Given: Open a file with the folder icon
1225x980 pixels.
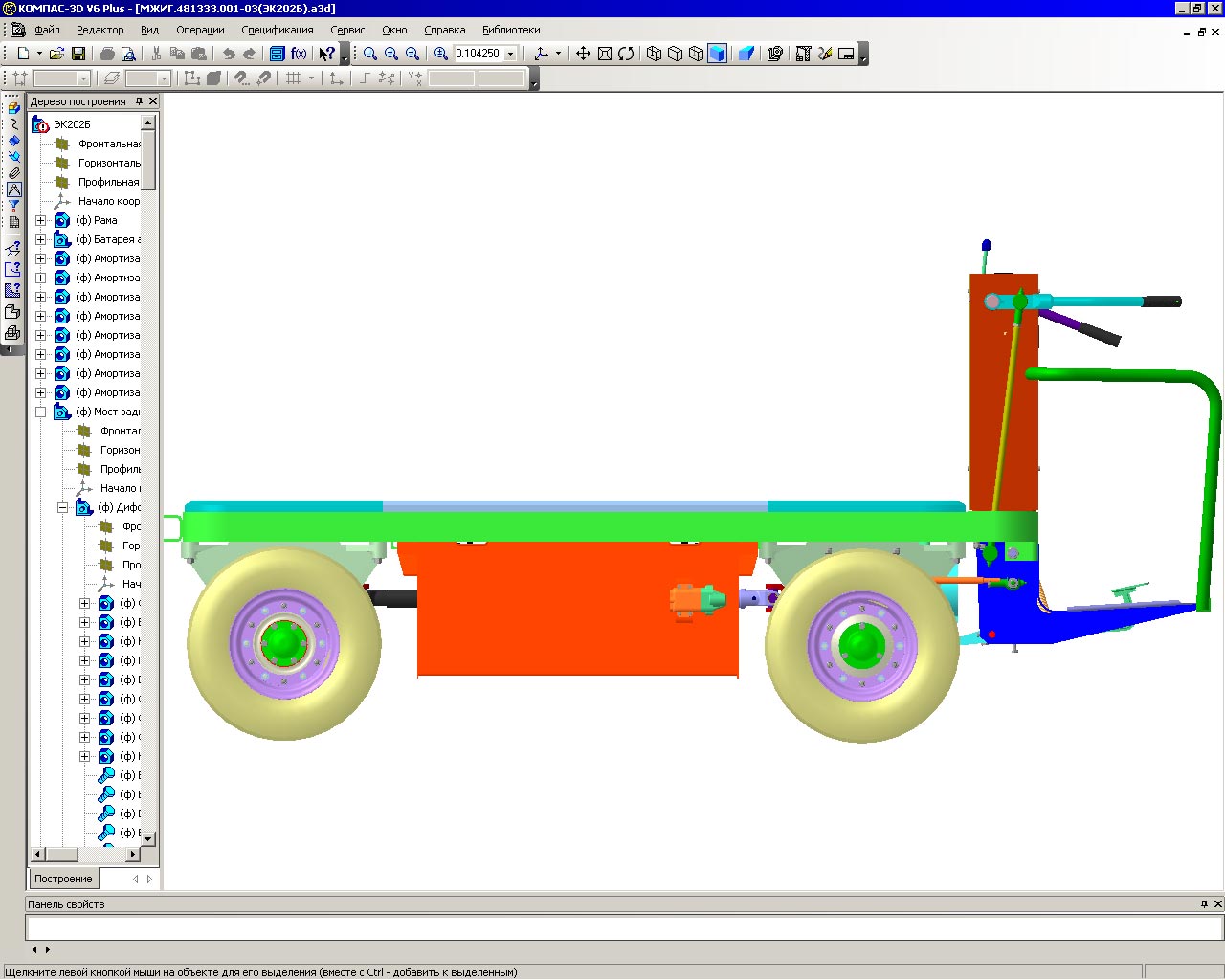Looking at the screenshot, I should point(56,54).
